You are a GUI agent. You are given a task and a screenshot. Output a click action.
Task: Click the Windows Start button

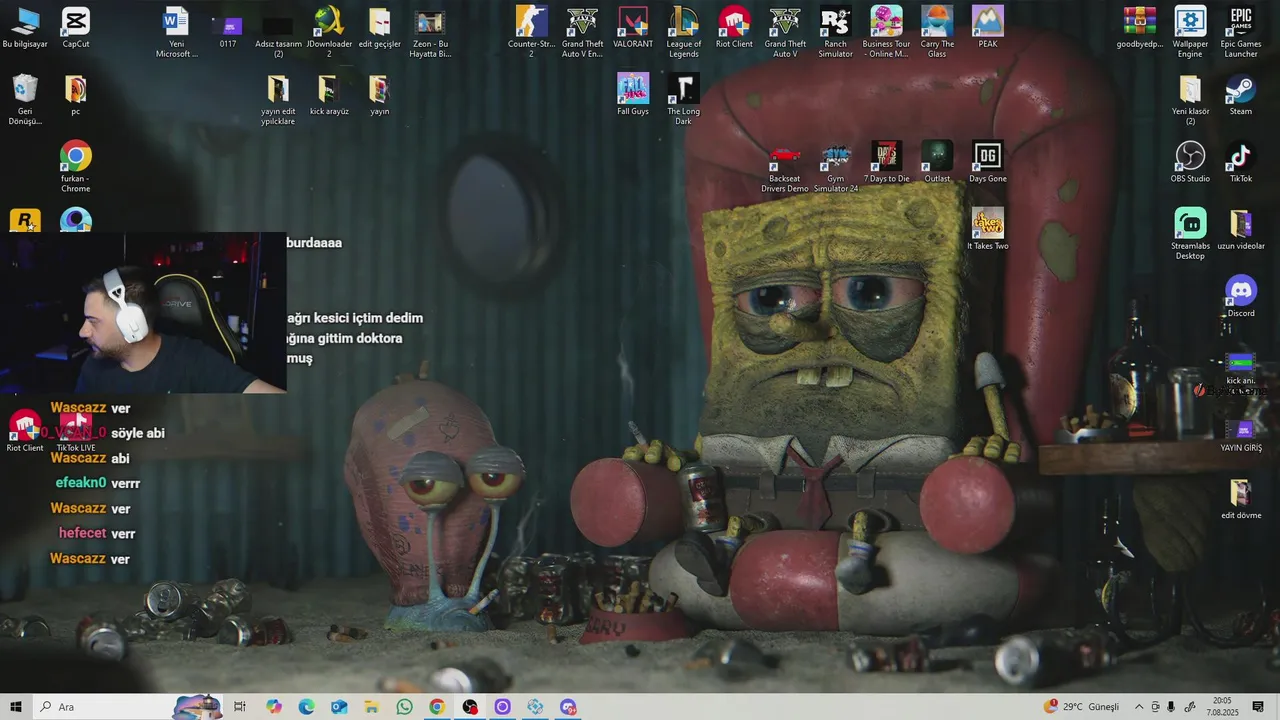[x=16, y=707]
